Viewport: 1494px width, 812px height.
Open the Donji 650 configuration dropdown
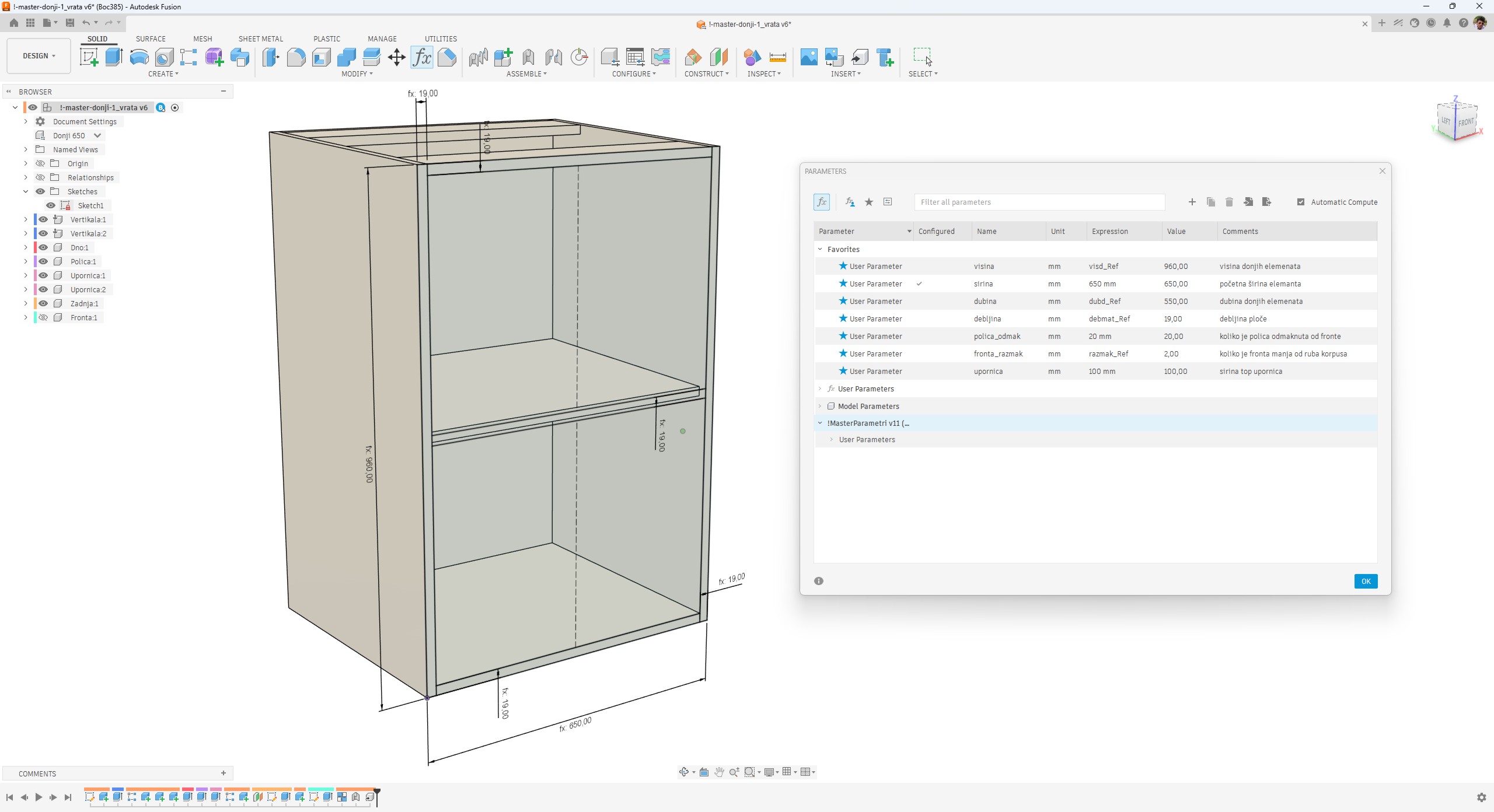(x=97, y=135)
